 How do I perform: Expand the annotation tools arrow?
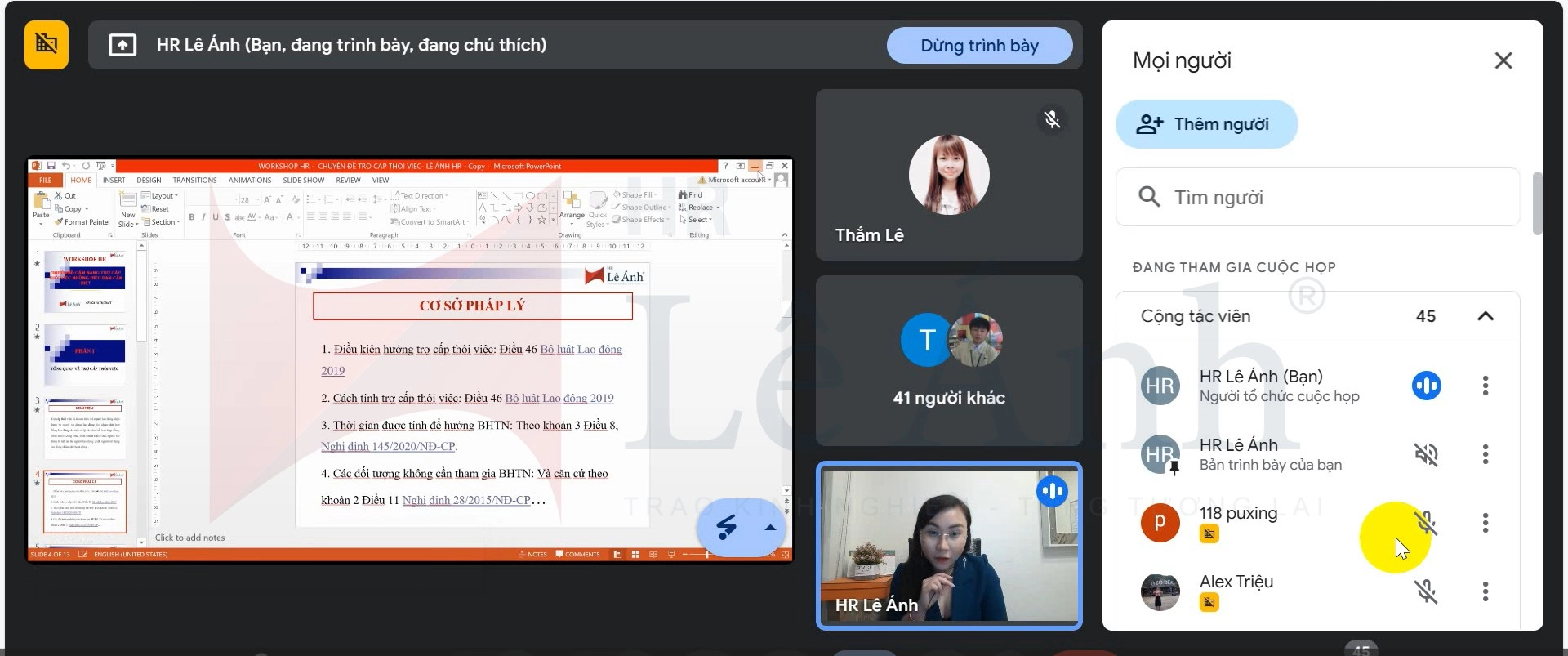coord(769,528)
